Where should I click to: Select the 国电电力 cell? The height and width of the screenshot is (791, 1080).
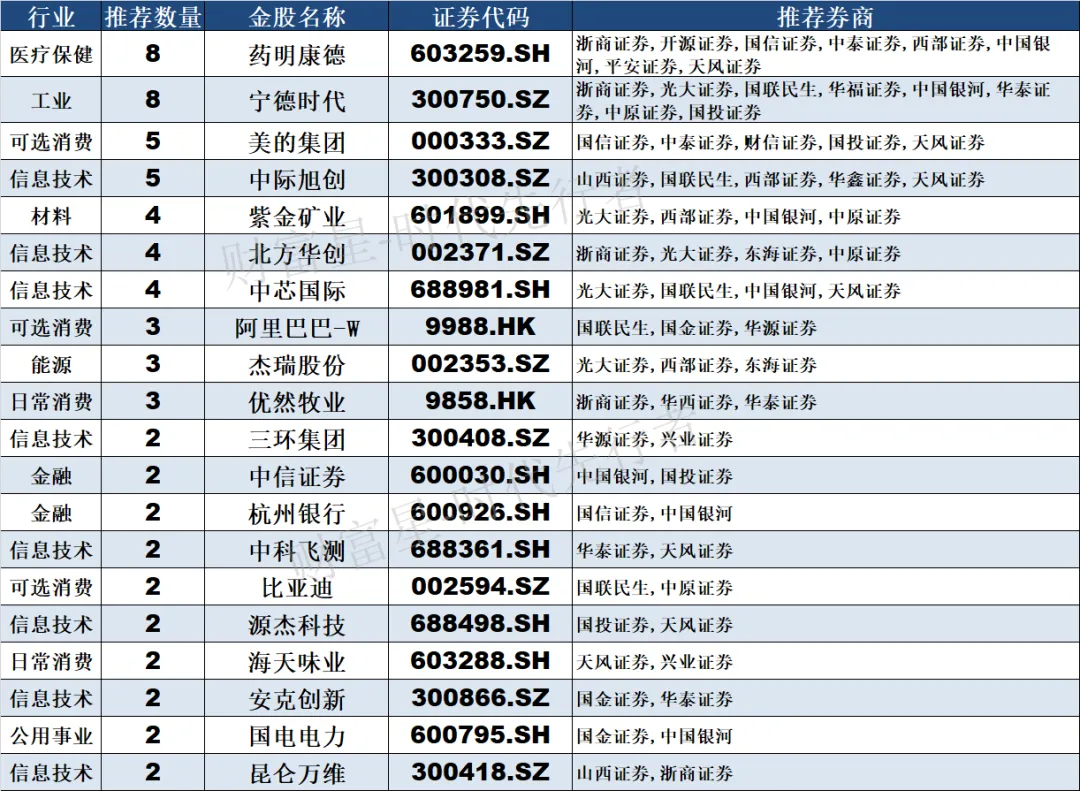click(296, 737)
